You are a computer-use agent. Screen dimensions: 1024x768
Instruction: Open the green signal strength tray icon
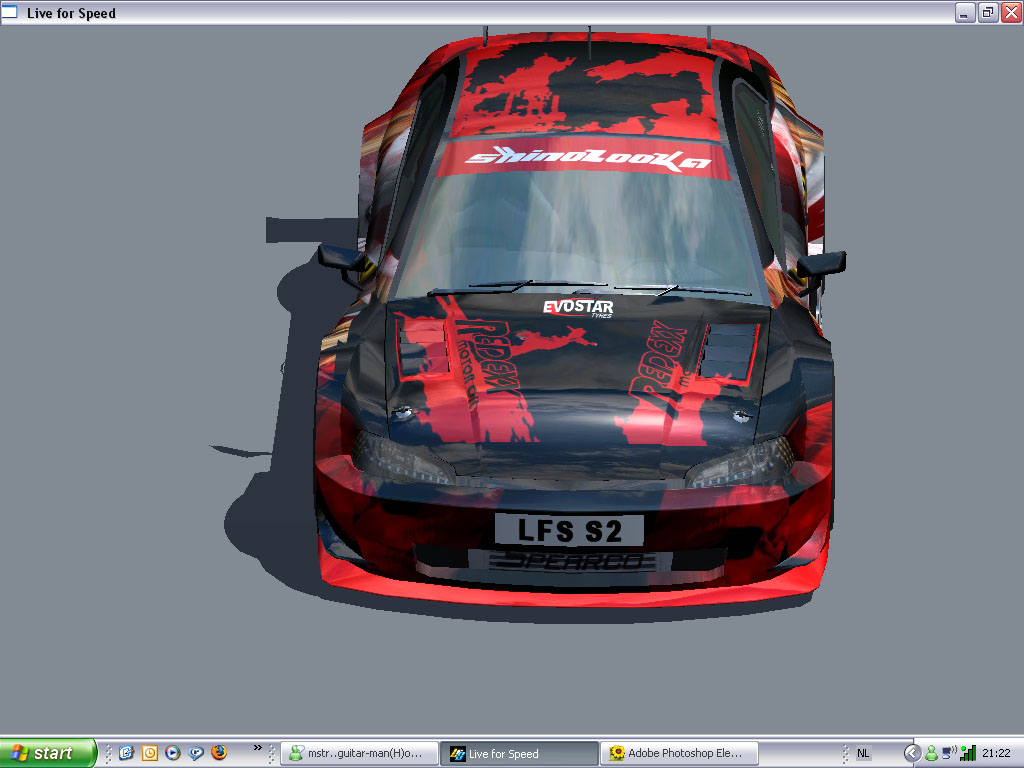click(x=968, y=753)
